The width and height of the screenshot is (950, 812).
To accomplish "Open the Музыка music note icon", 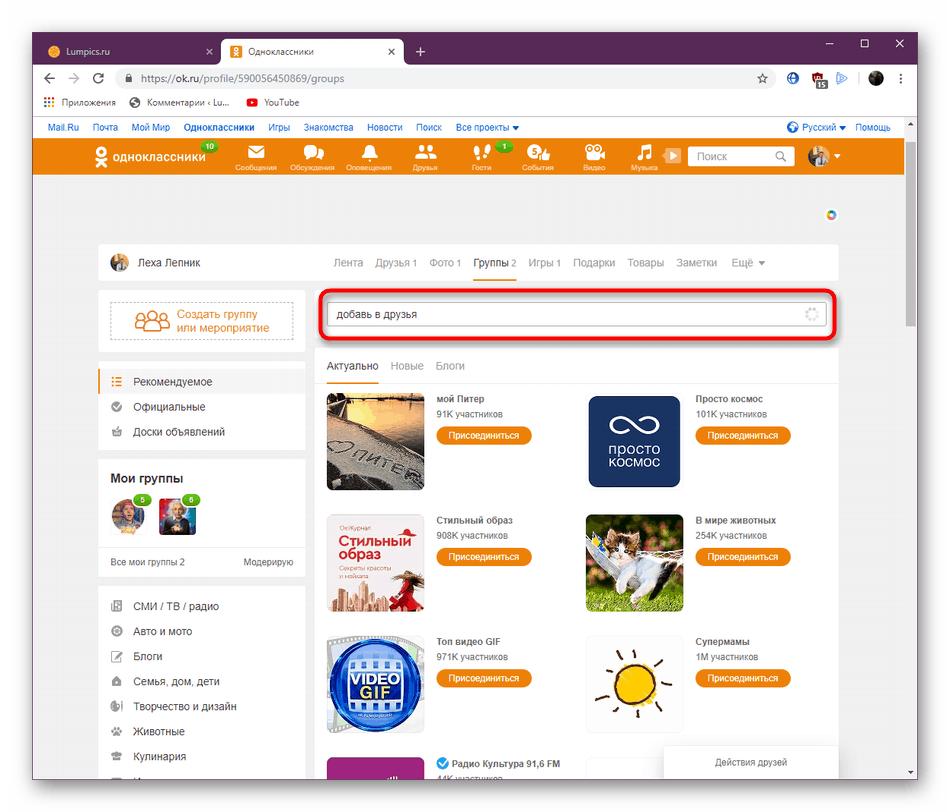I will pyautogui.click(x=644, y=157).
